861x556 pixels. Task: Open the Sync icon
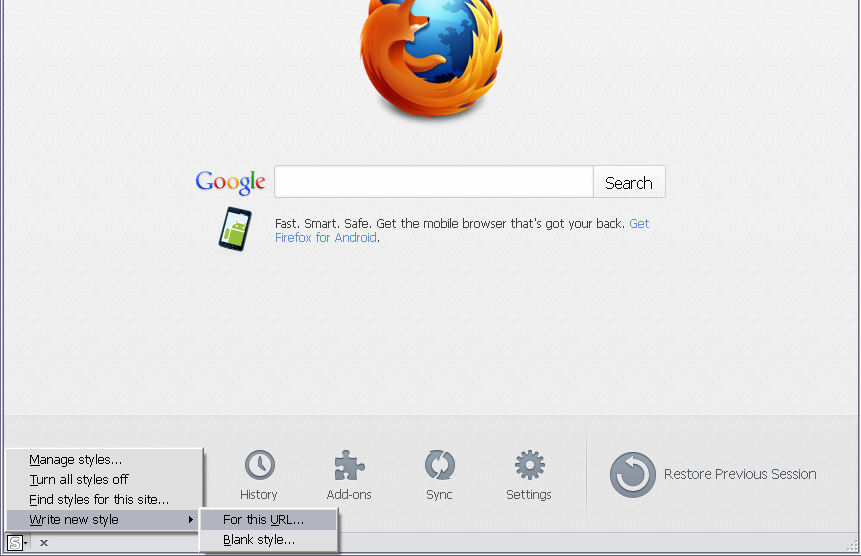click(439, 465)
